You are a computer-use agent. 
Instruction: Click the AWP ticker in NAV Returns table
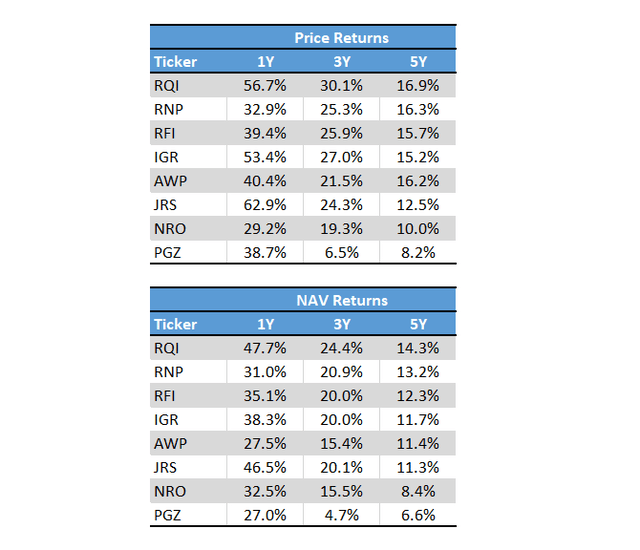coord(171,444)
